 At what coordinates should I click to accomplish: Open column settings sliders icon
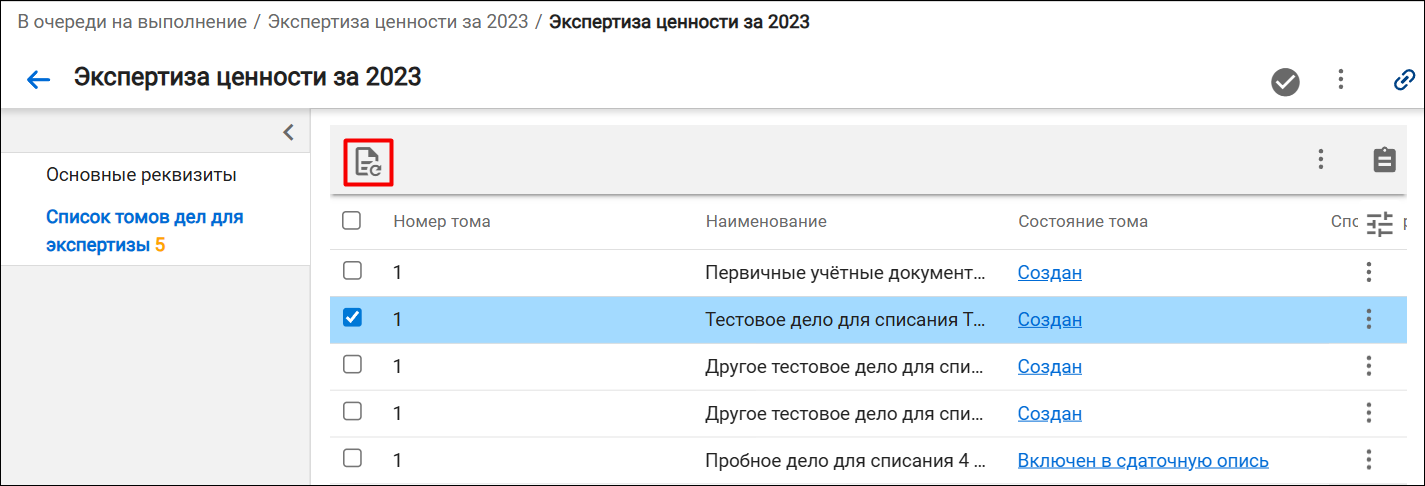[1380, 224]
